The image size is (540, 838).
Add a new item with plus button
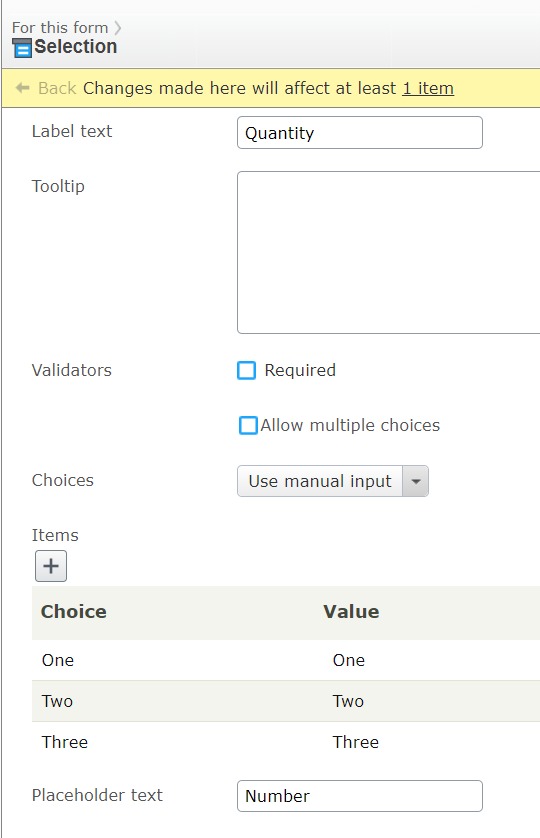tap(51, 565)
